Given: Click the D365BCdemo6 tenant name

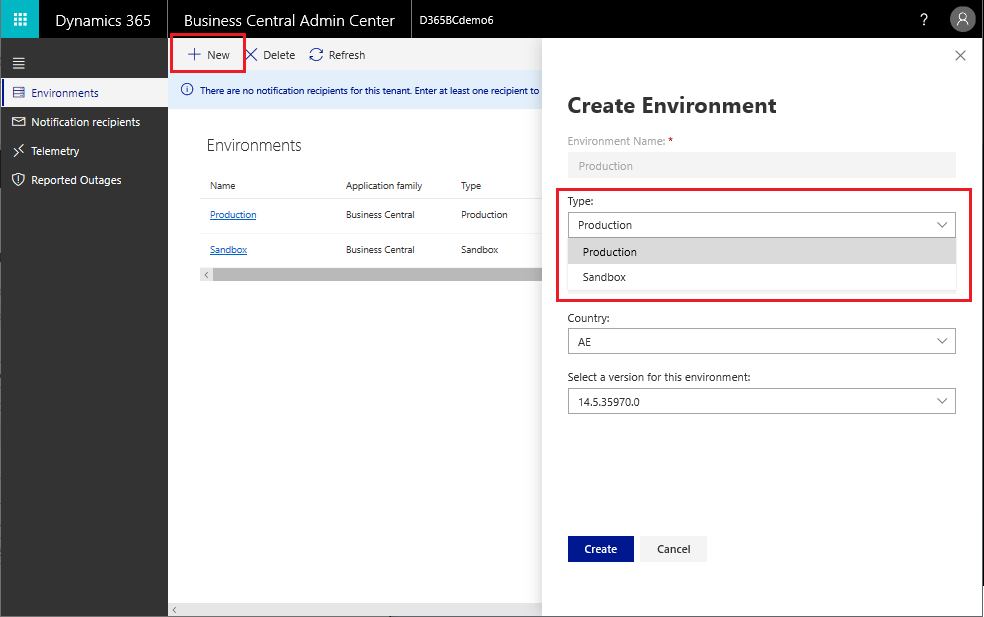Looking at the screenshot, I should 456,20.
